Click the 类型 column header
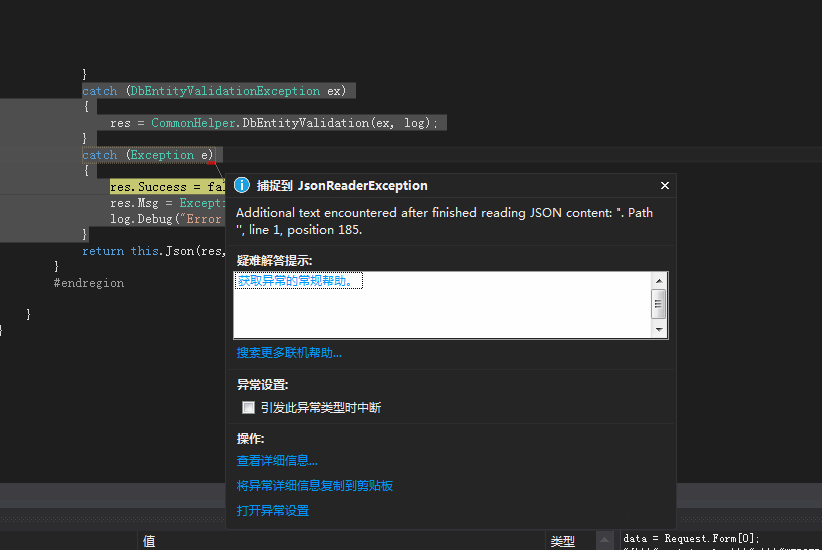822x550 pixels. click(x=563, y=541)
